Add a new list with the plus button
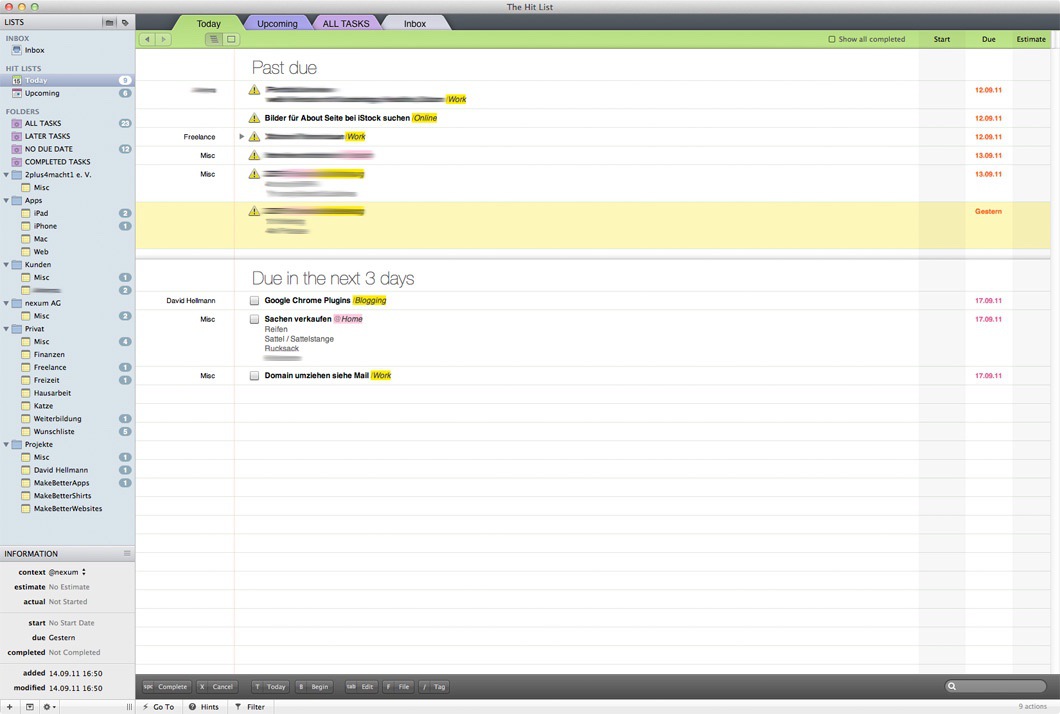This screenshot has width=1060, height=714. [x=9, y=707]
